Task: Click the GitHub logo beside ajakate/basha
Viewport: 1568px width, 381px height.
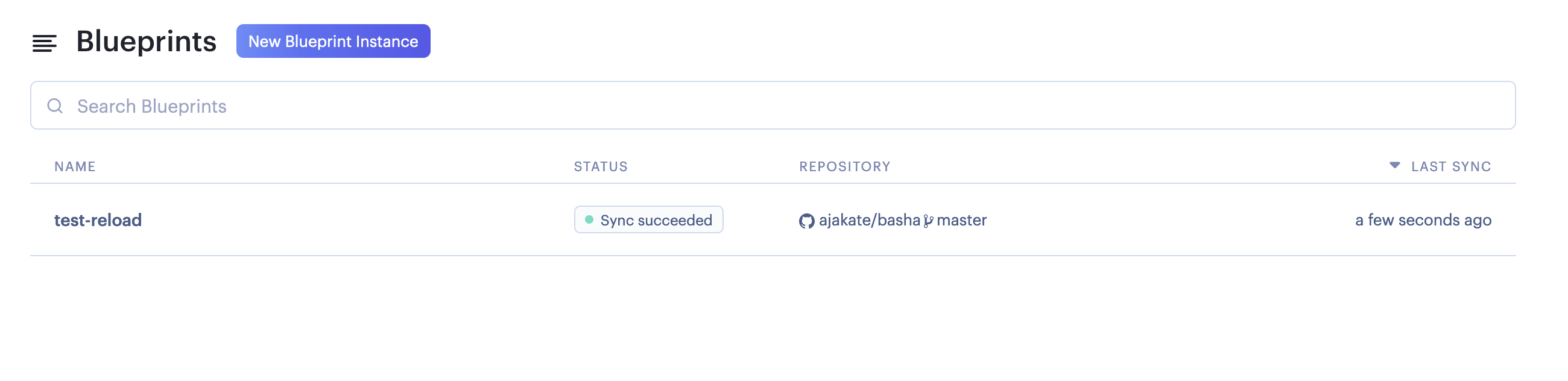Action: pos(806,221)
